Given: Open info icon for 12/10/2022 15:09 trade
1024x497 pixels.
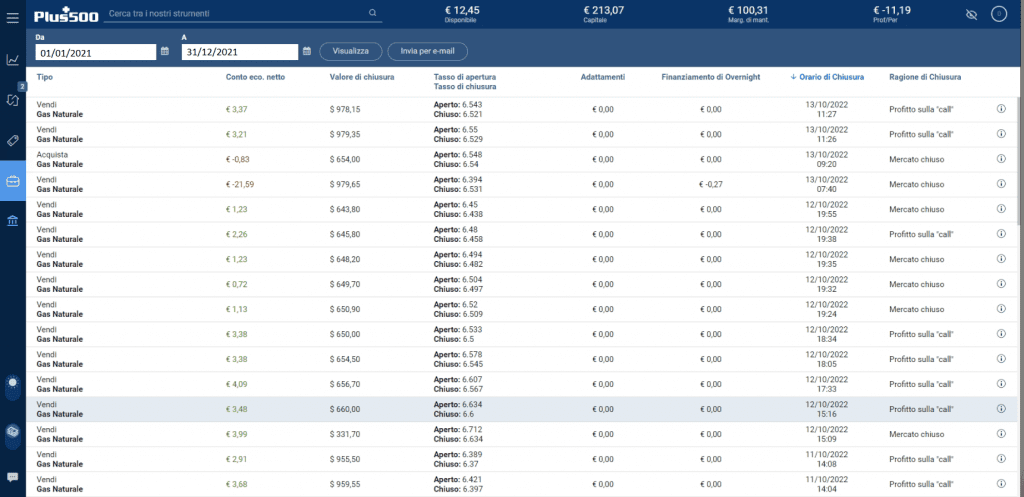Looking at the screenshot, I should [1000, 434].
